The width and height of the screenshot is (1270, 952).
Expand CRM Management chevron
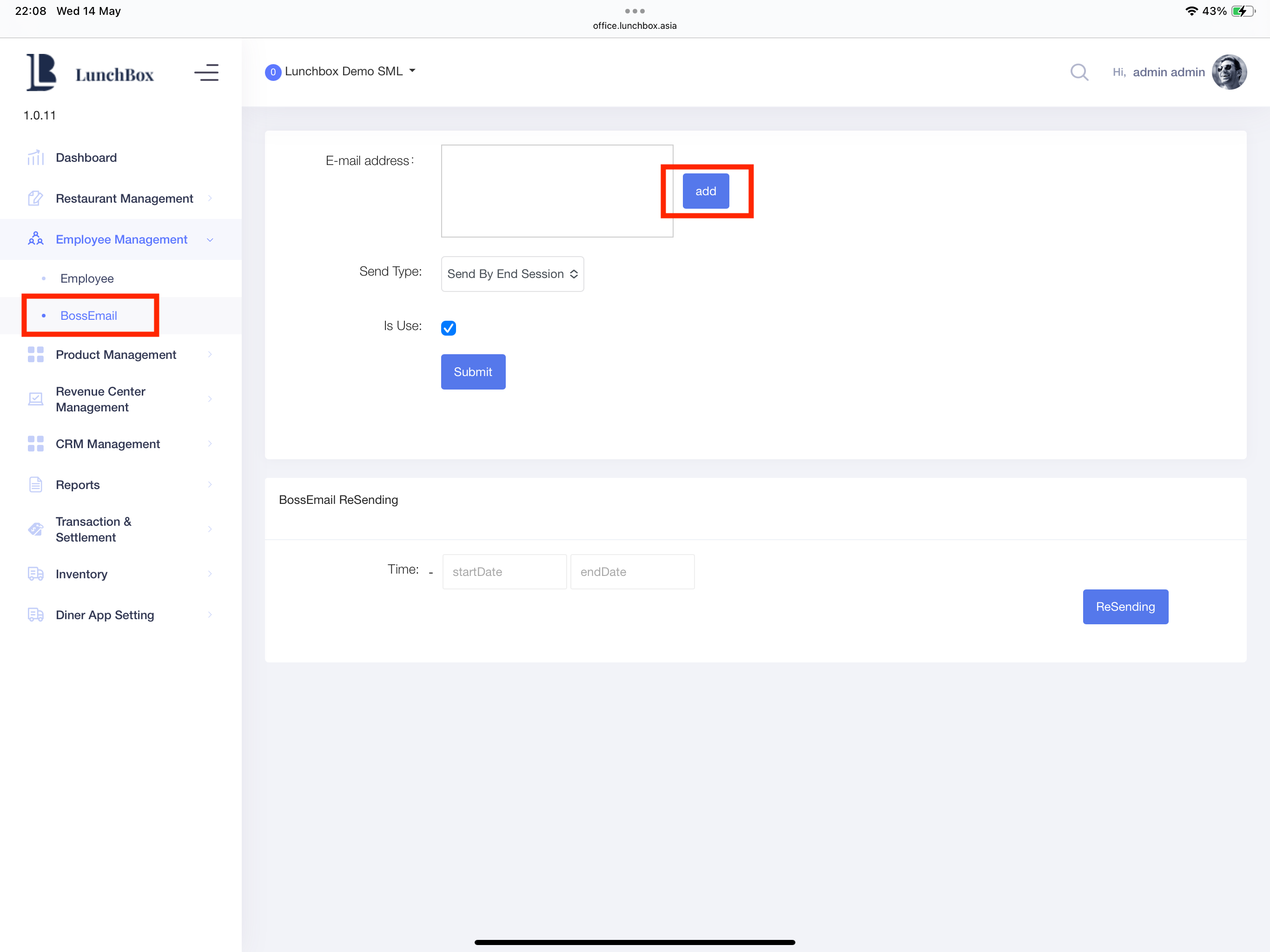coord(210,443)
